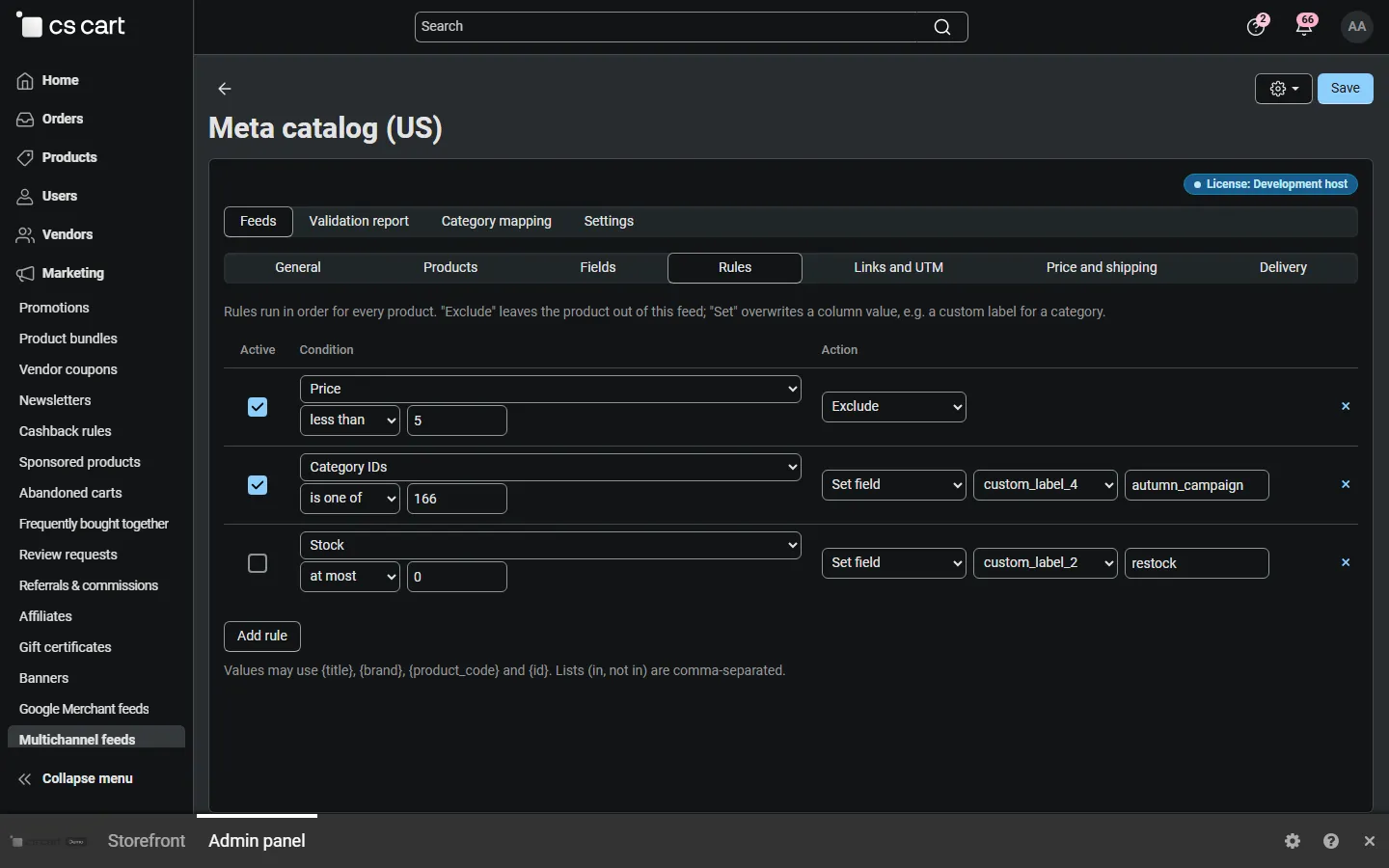The image size is (1389, 868).
Task: Delete the Stock rule with its X
Action: (x=1346, y=563)
